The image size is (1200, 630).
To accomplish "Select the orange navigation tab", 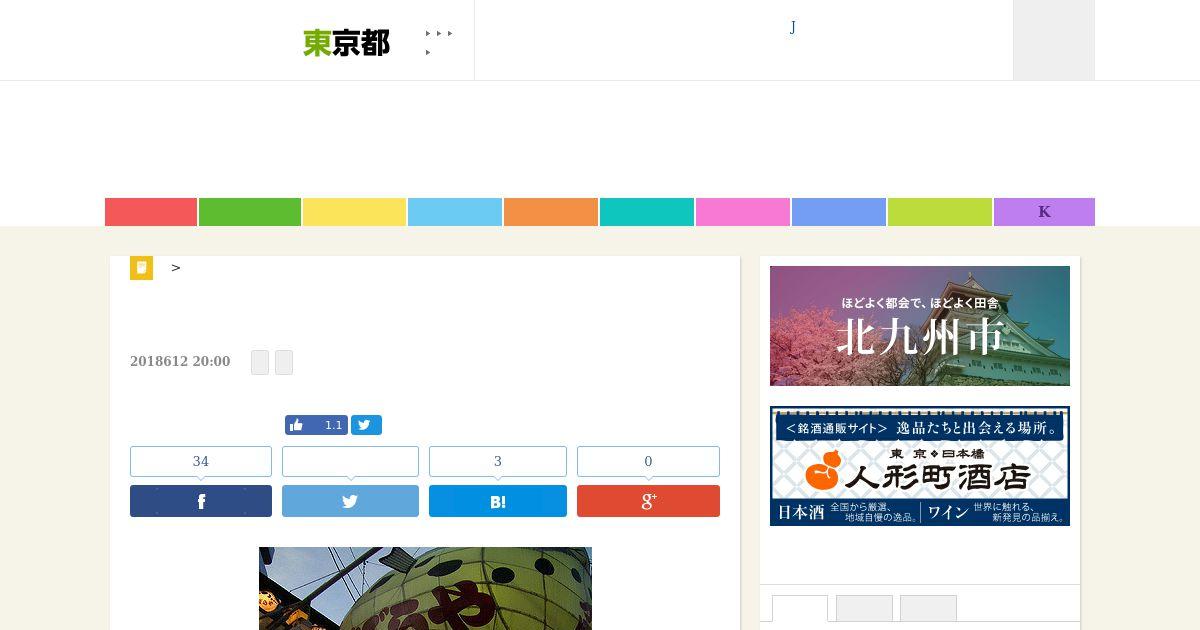I will pyautogui.click(x=551, y=212).
